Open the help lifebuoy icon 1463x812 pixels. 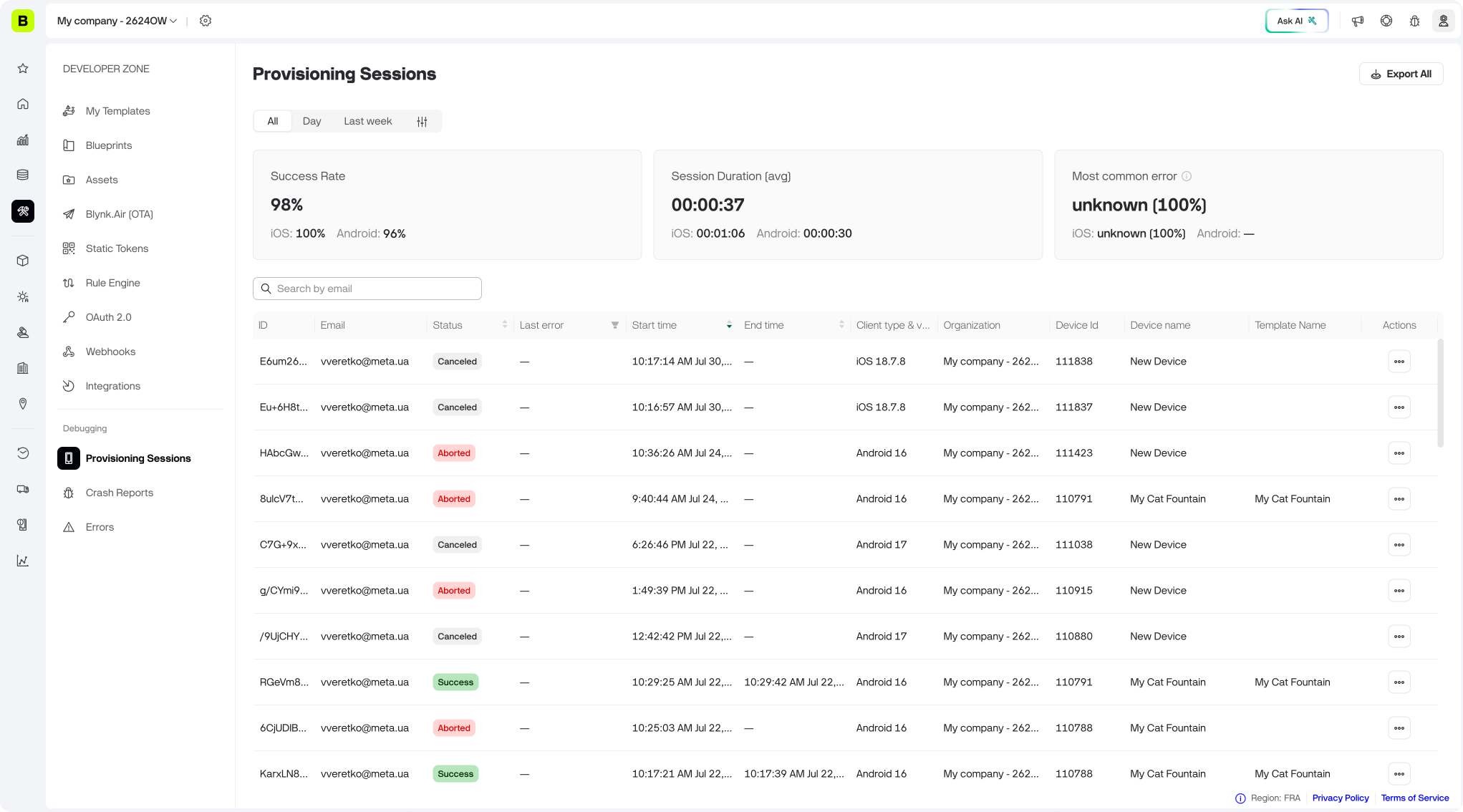pyautogui.click(x=1386, y=21)
